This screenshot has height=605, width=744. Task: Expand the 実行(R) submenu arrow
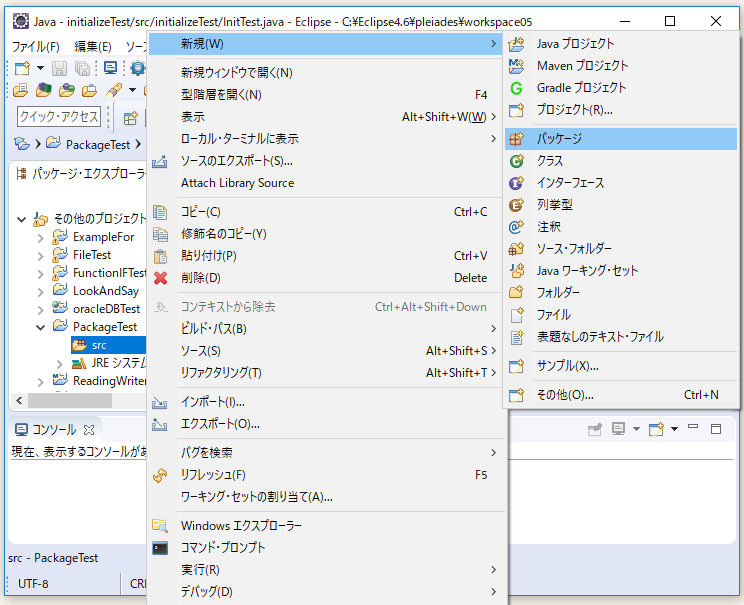(x=493, y=569)
